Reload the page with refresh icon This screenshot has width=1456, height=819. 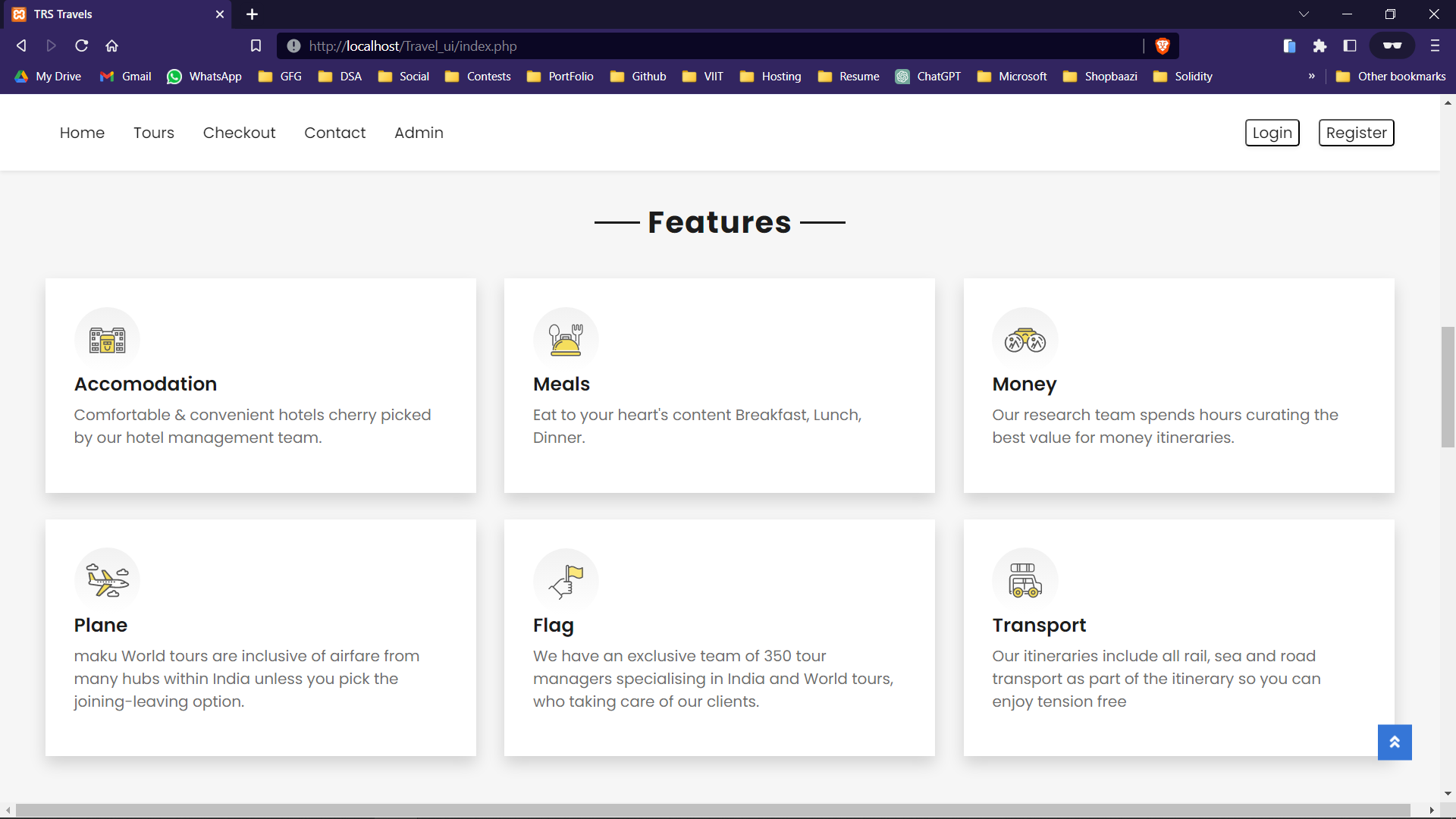click(x=81, y=45)
